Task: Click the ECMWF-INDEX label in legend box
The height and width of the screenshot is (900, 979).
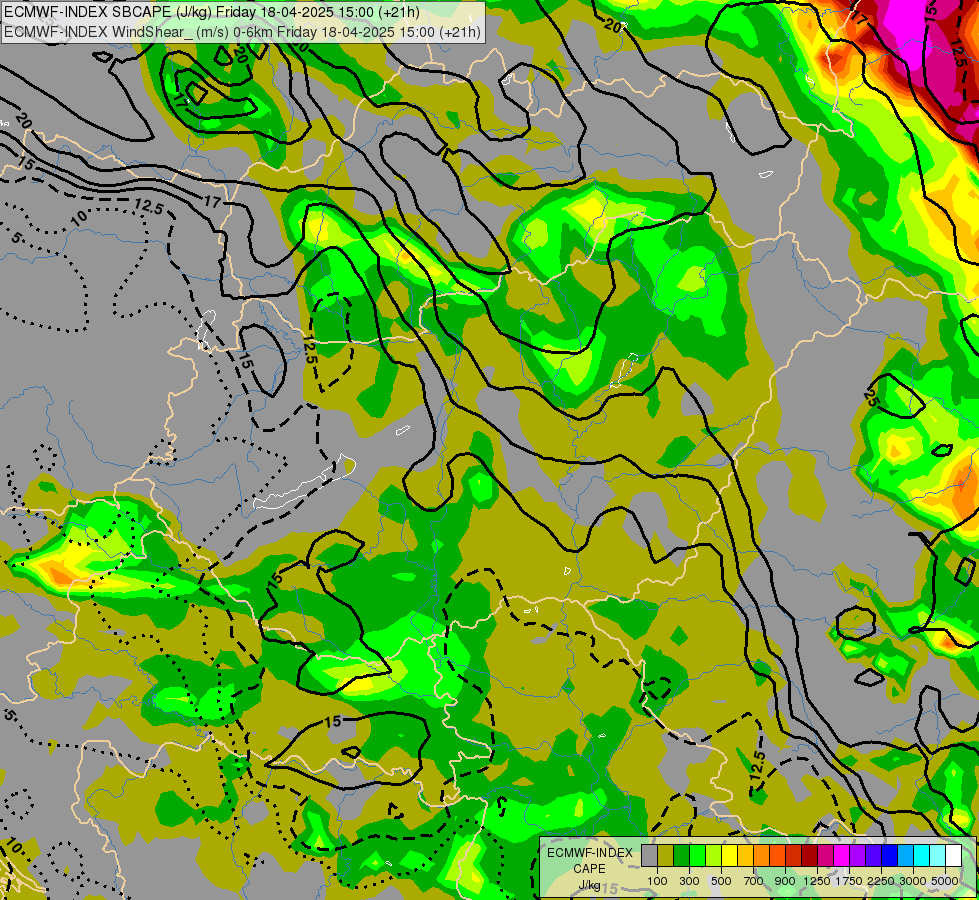Action: click(590, 853)
